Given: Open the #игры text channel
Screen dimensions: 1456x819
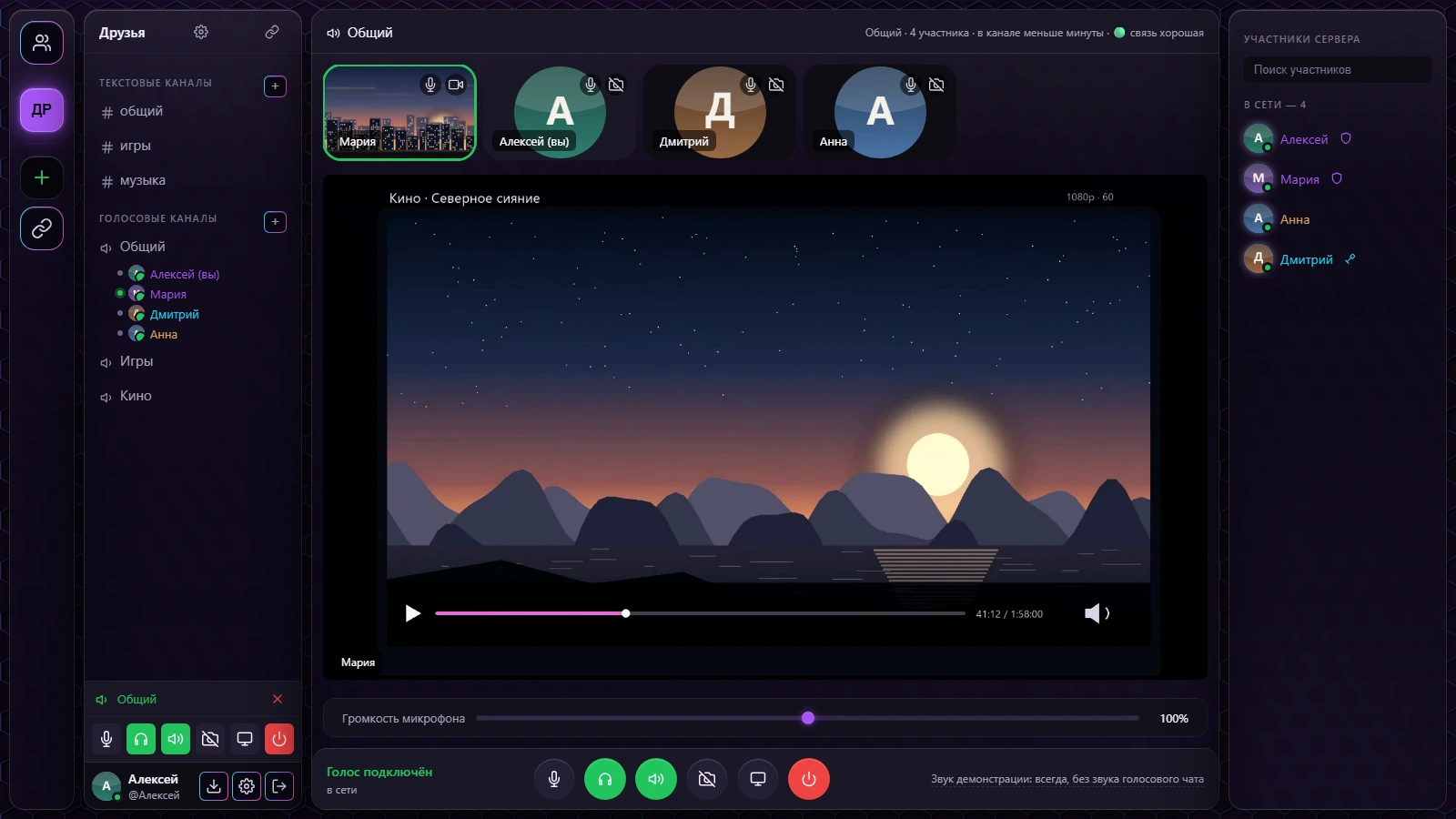Looking at the screenshot, I should tap(193, 146).
